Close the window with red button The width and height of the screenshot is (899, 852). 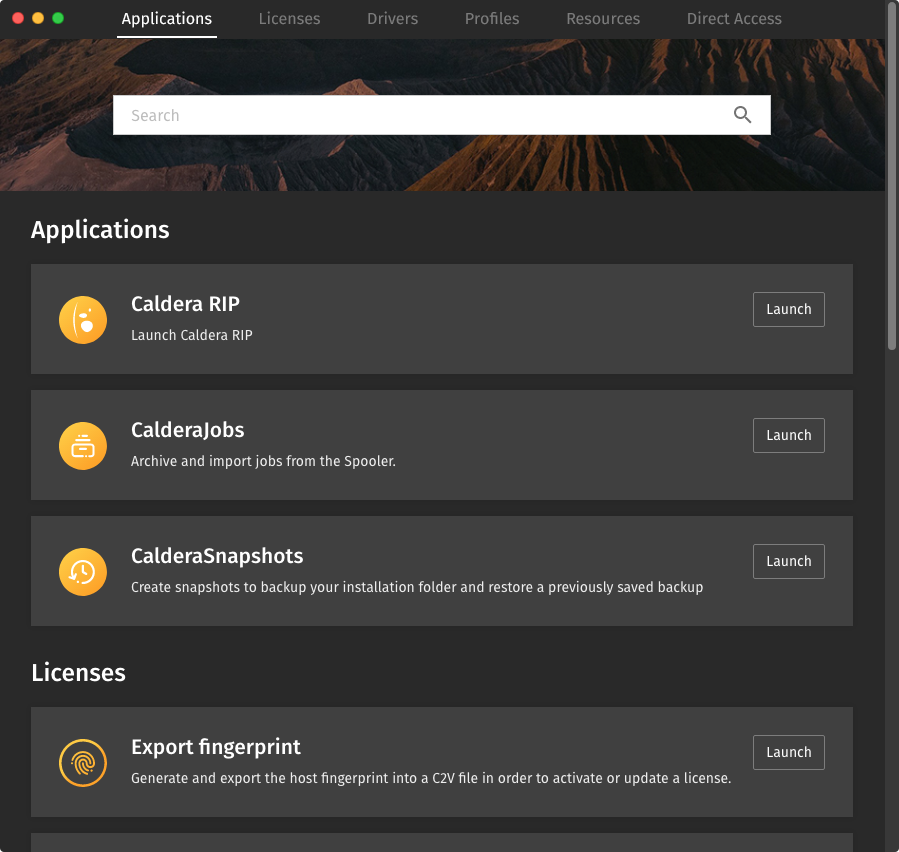(x=18, y=18)
